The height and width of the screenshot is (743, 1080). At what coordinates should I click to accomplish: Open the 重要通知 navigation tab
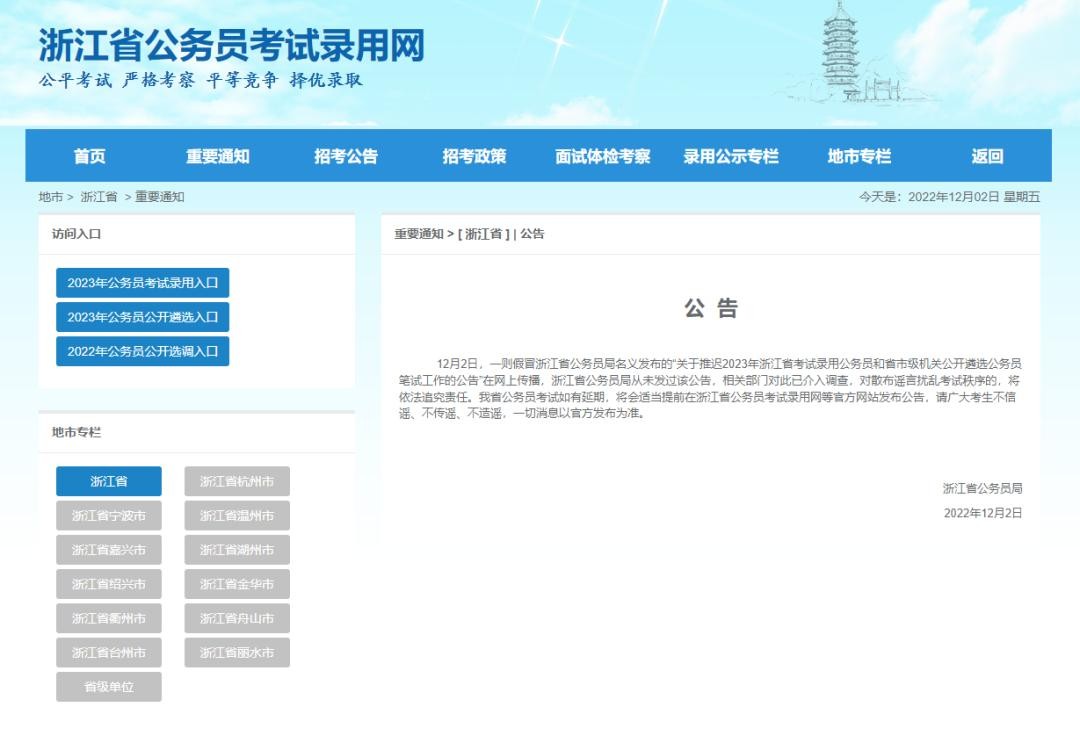click(x=217, y=156)
